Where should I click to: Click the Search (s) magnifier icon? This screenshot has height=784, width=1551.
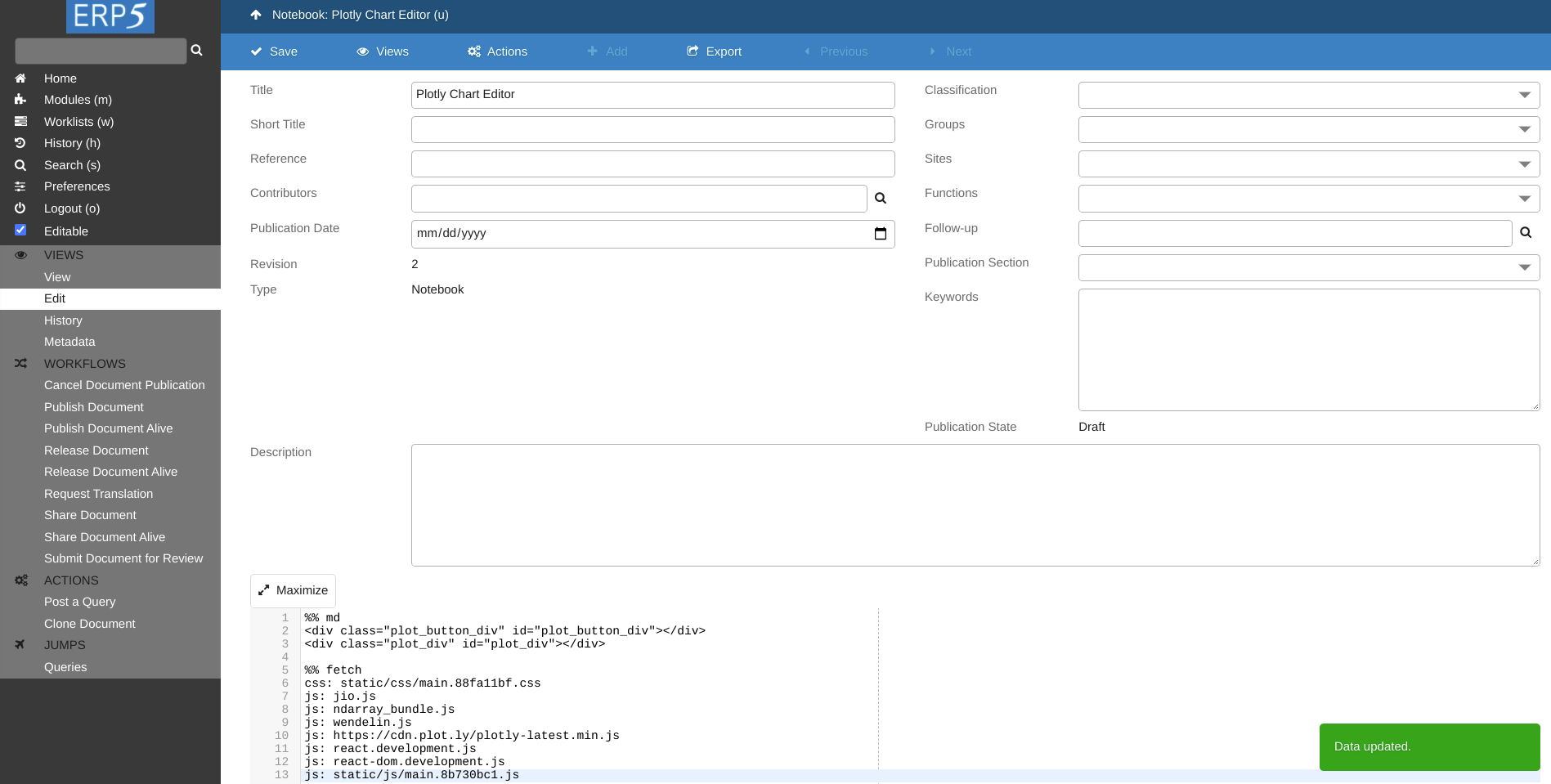pyautogui.click(x=20, y=165)
